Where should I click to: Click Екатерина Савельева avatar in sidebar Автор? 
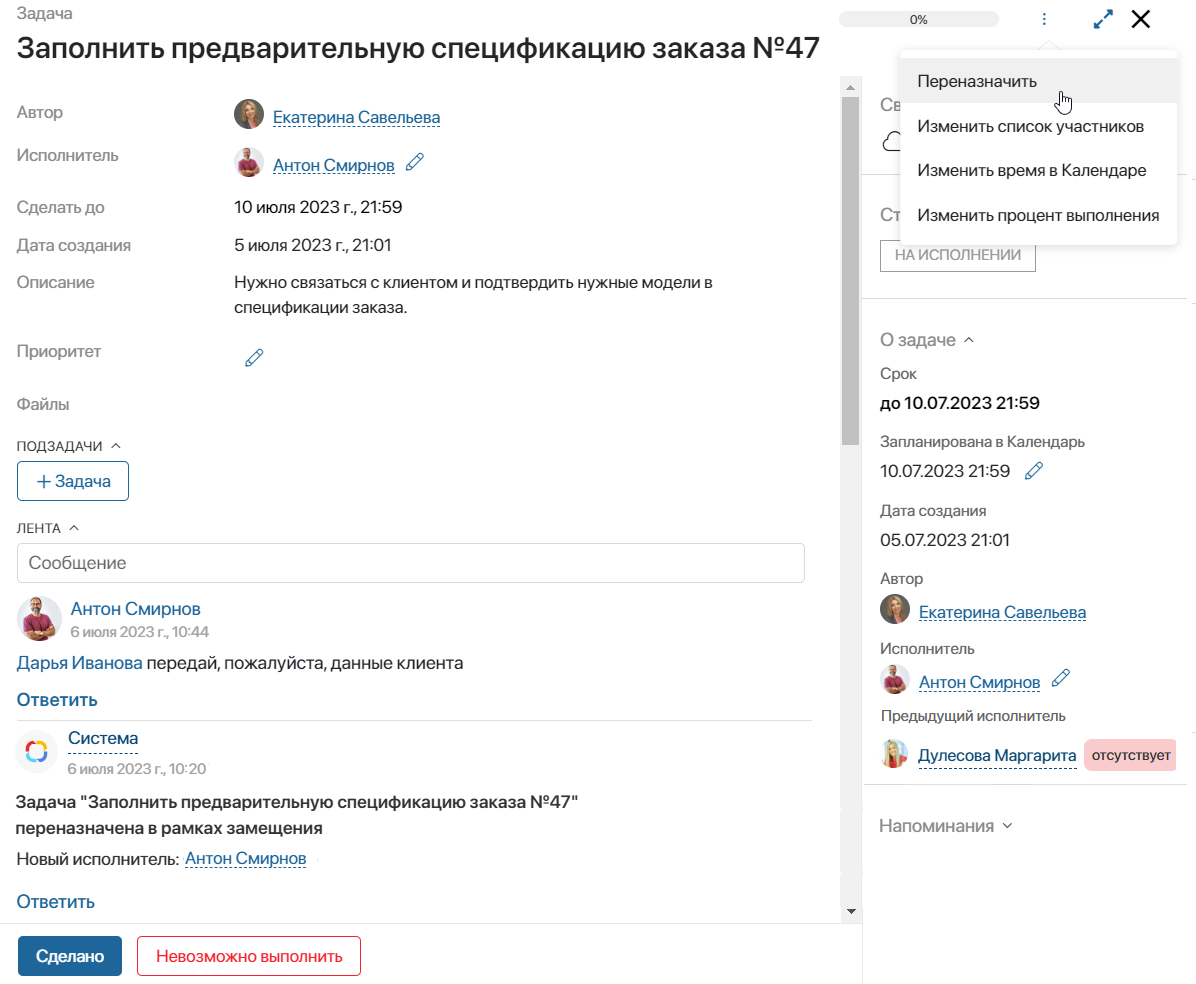895,609
